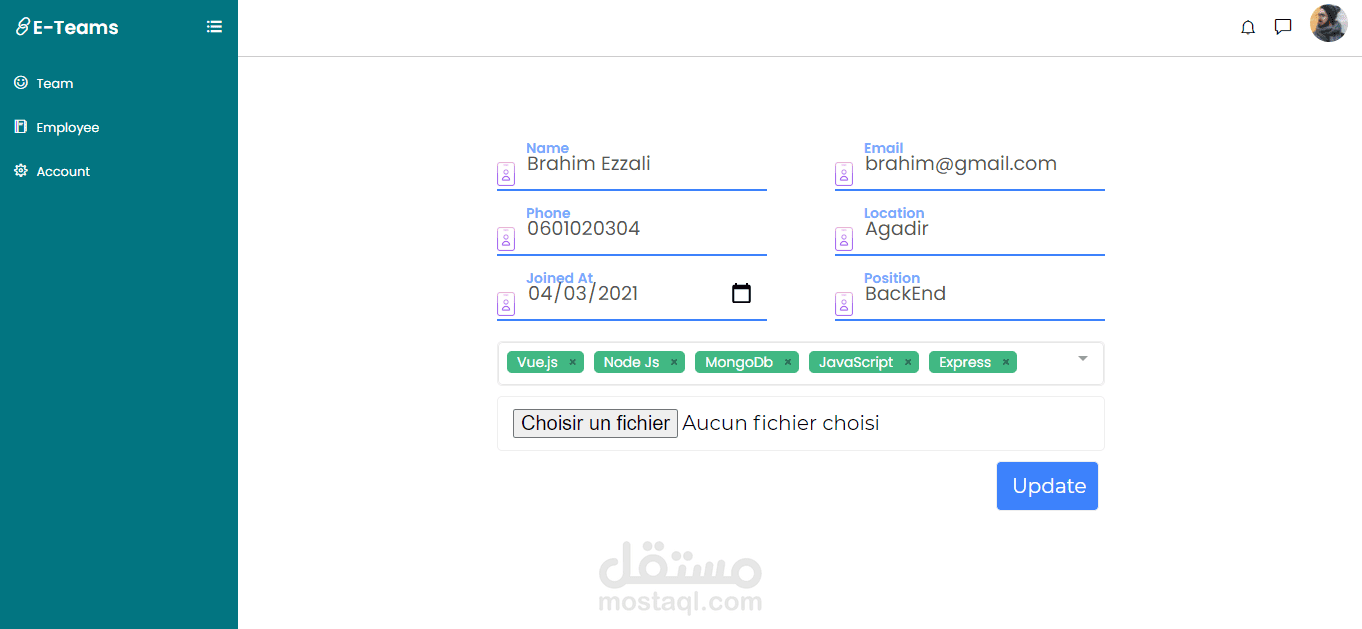Remove the JavaScript skill tag
The width and height of the screenshot is (1362, 629).
click(x=908, y=362)
